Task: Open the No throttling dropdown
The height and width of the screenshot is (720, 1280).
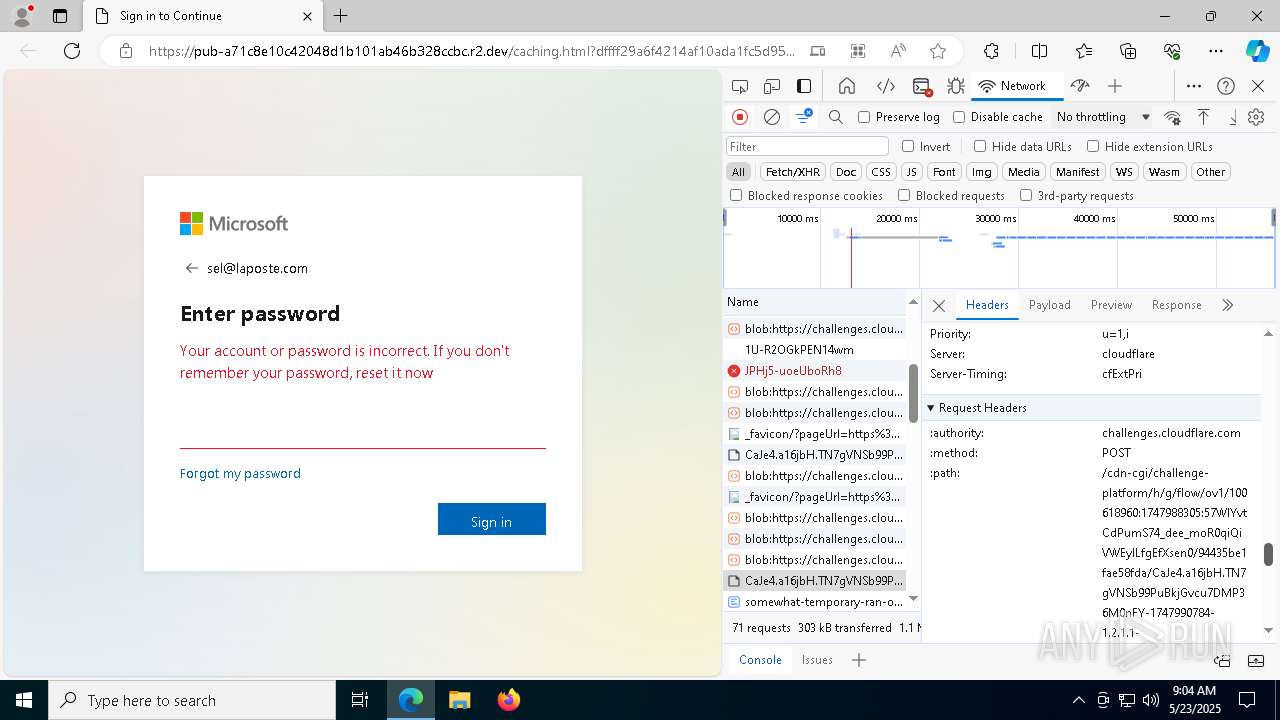Action: tap(1103, 117)
